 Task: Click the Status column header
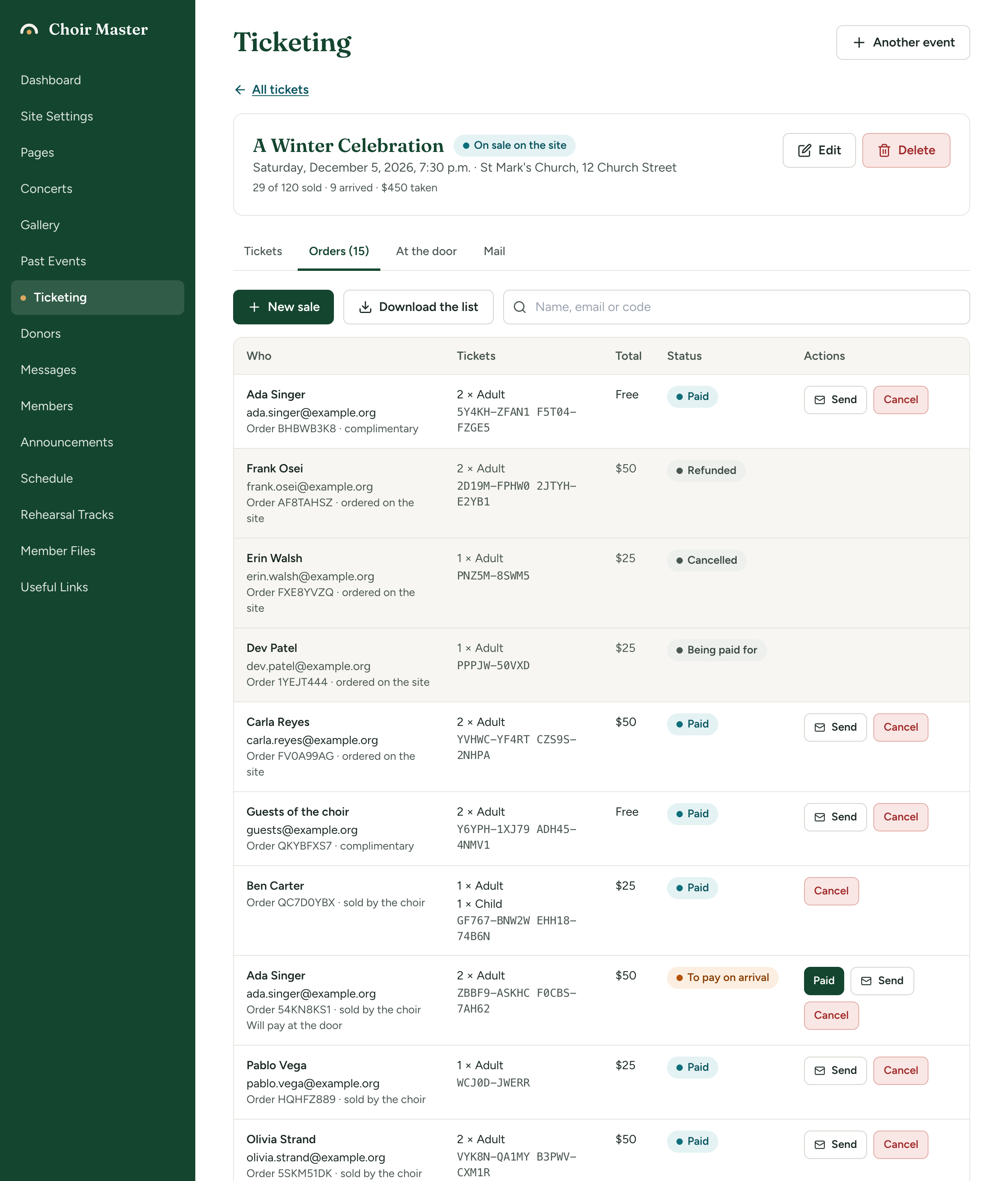pos(684,356)
